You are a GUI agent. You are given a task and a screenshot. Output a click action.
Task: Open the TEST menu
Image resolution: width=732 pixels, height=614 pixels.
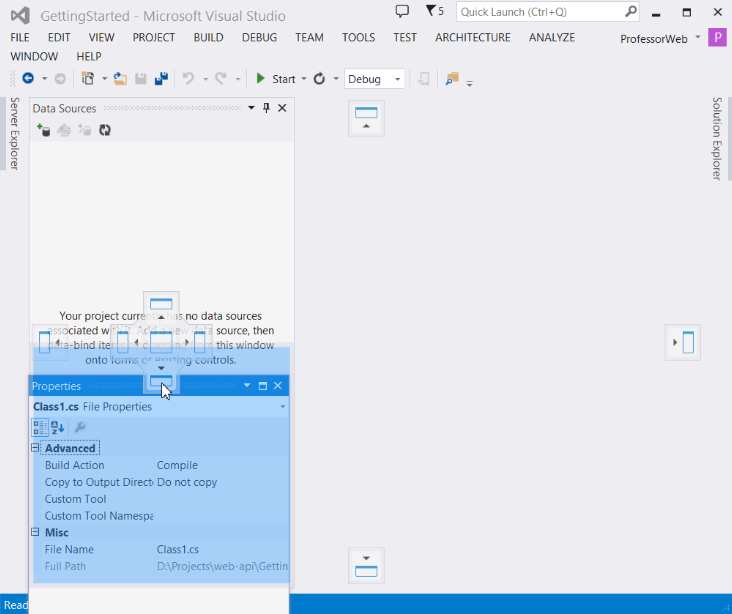pyautogui.click(x=405, y=37)
